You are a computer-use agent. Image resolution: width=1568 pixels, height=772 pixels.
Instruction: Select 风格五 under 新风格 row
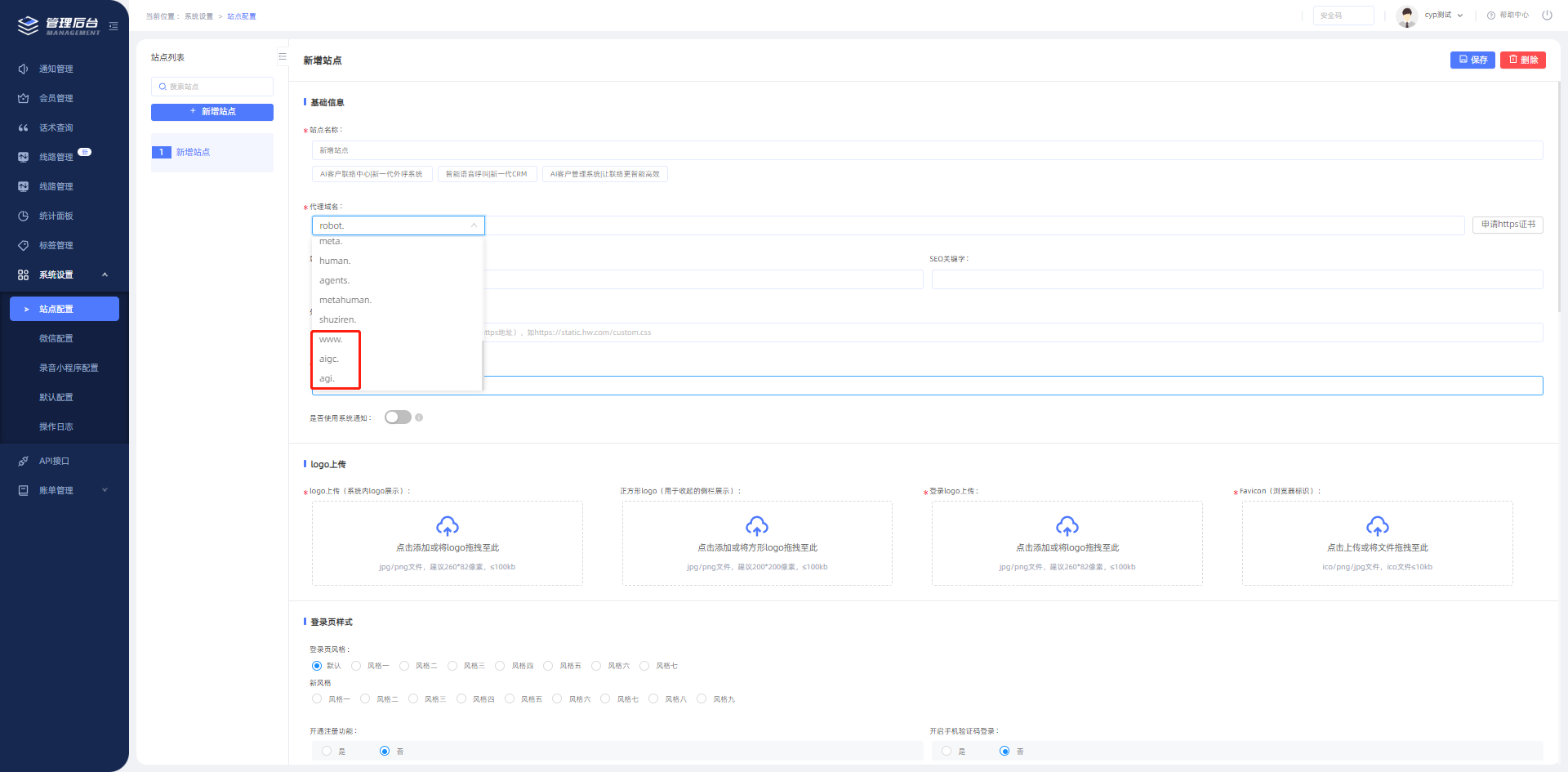tap(510, 698)
